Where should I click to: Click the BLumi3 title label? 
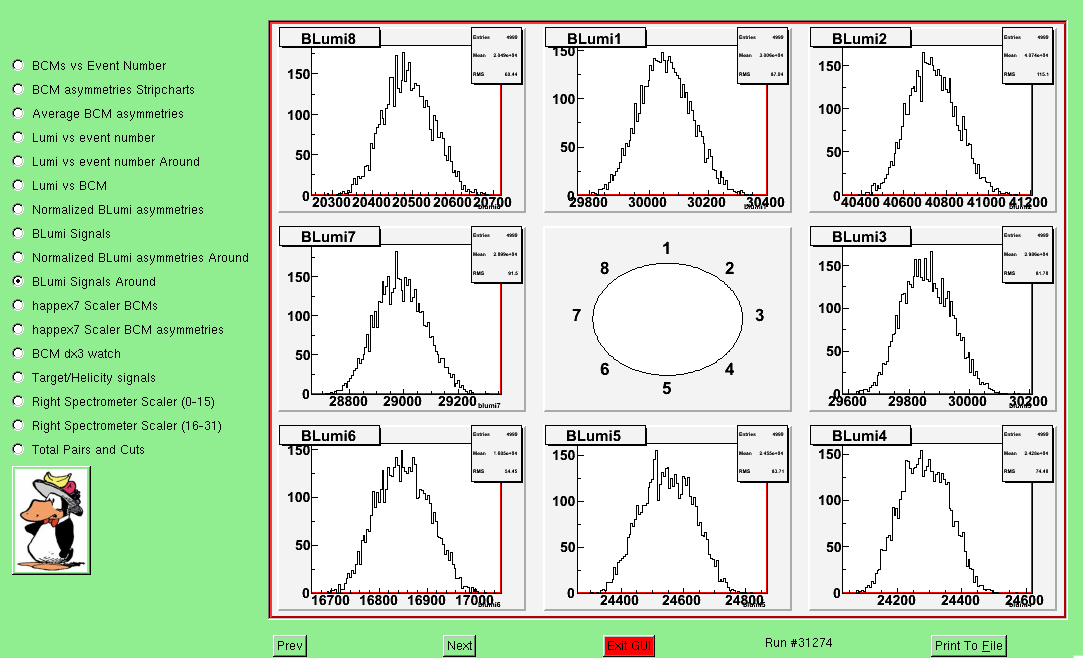pos(861,237)
